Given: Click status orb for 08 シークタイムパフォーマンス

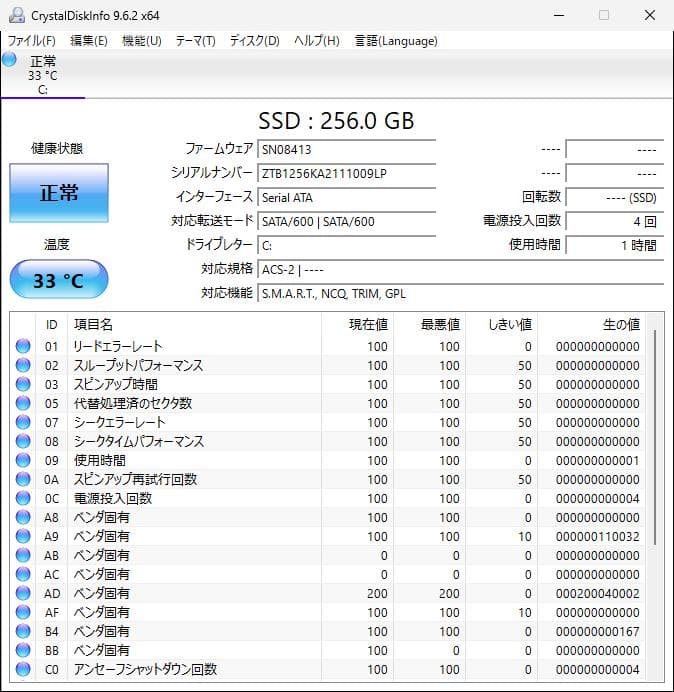Looking at the screenshot, I should pos(23,441).
